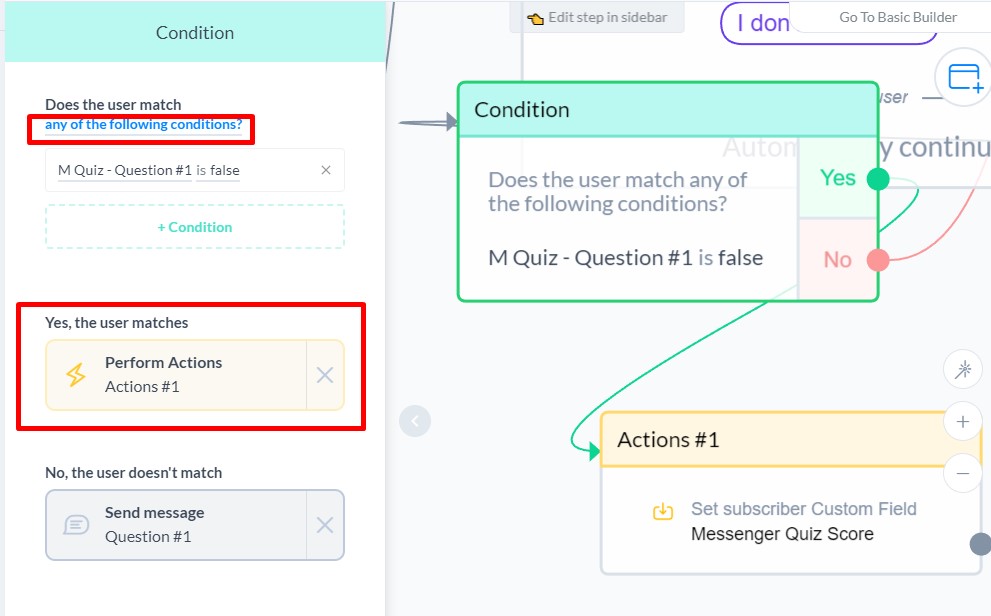Select the green Yes output port

(x=878, y=178)
